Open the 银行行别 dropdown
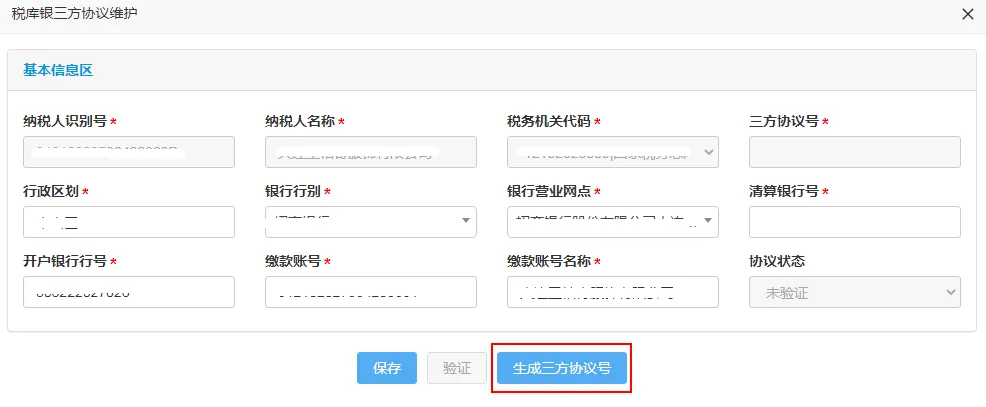Screen dimensions: 986x407 [371, 222]
